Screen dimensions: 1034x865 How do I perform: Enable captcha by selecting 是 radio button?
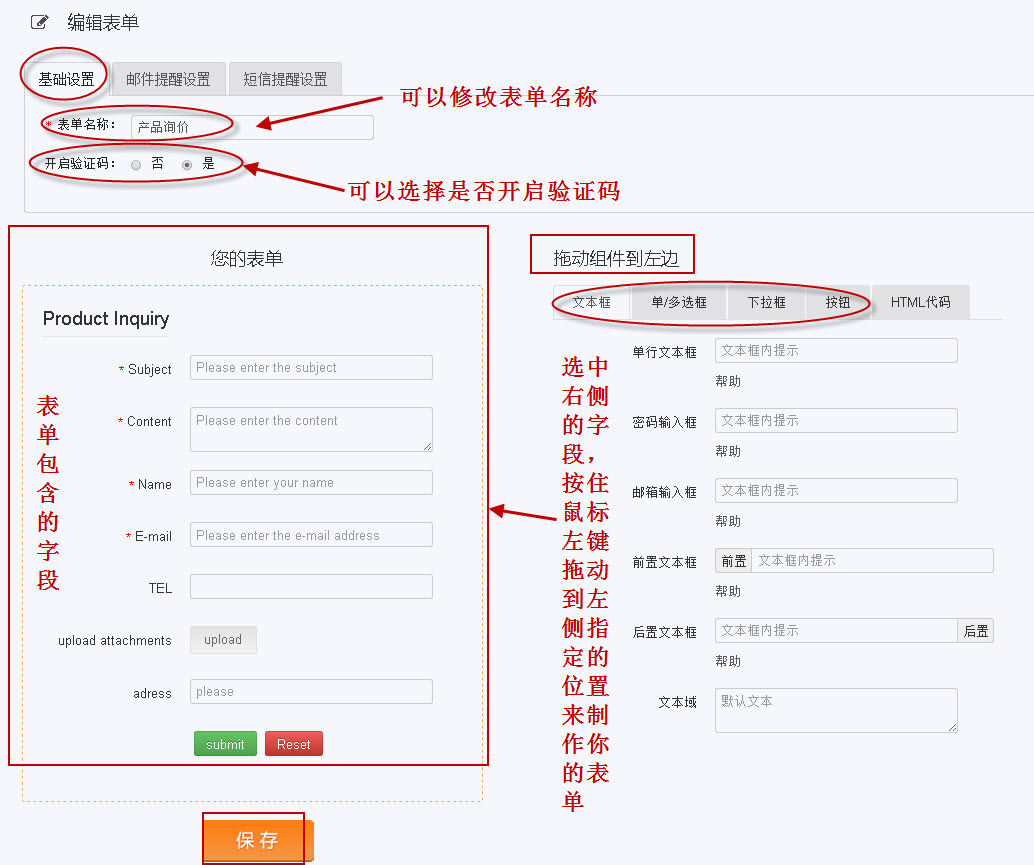tap(186, 164)
